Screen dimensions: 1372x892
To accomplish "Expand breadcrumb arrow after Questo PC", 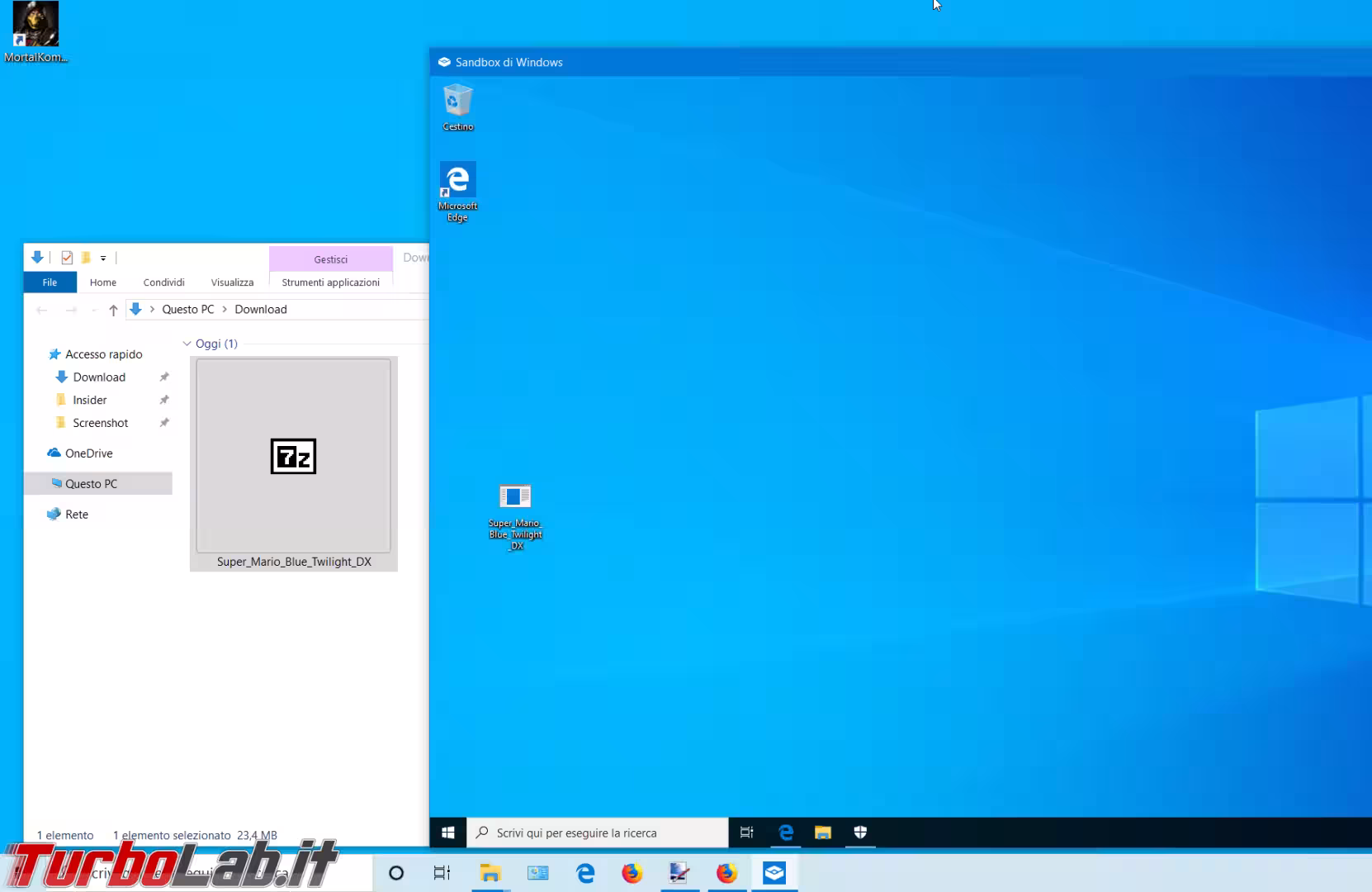I will coord(225,310).
